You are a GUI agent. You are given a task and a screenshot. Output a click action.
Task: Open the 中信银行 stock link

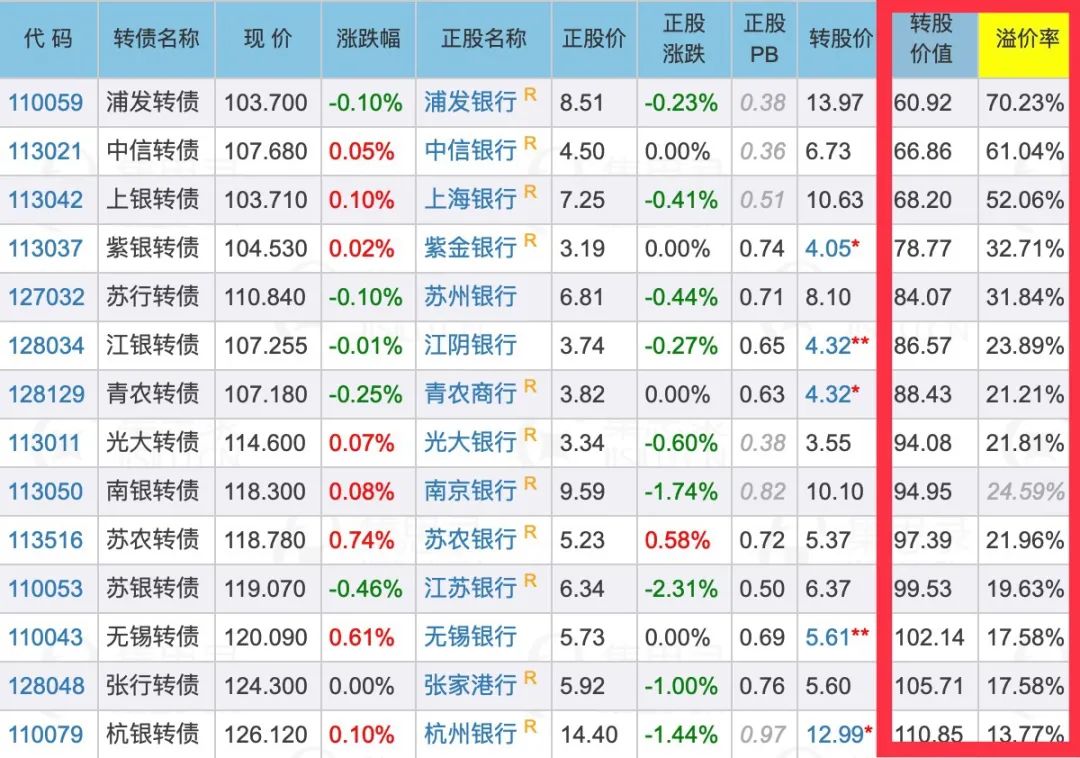[x=470, y=151]
